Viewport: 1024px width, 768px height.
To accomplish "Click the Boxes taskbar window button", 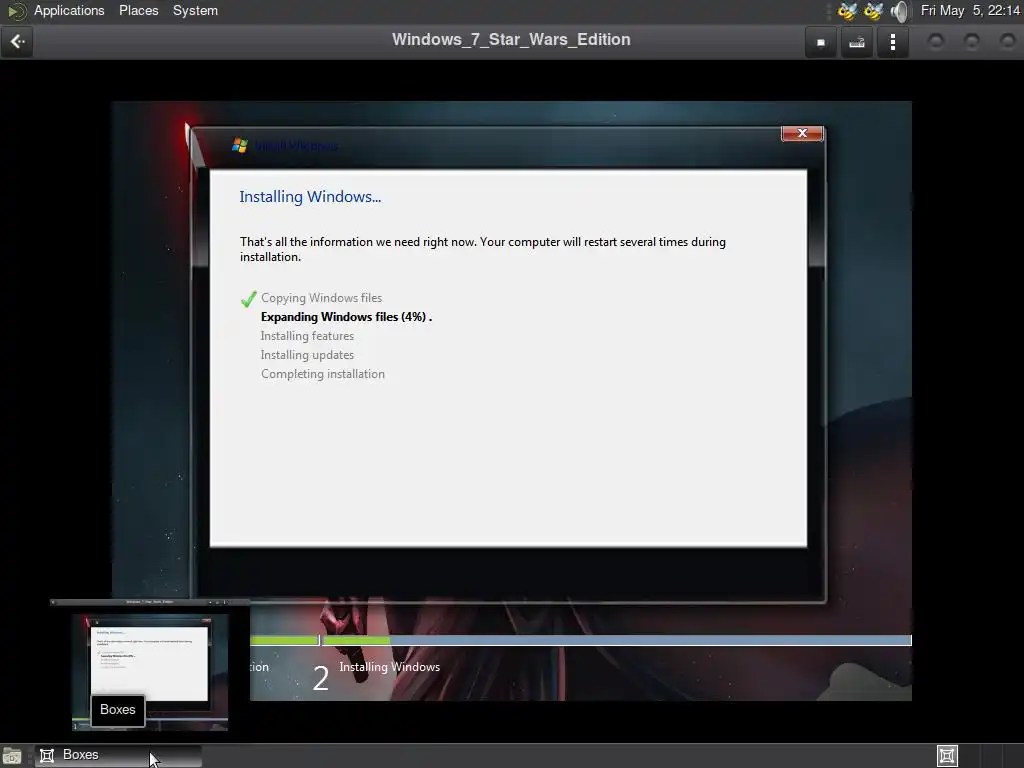I will 118,756.
